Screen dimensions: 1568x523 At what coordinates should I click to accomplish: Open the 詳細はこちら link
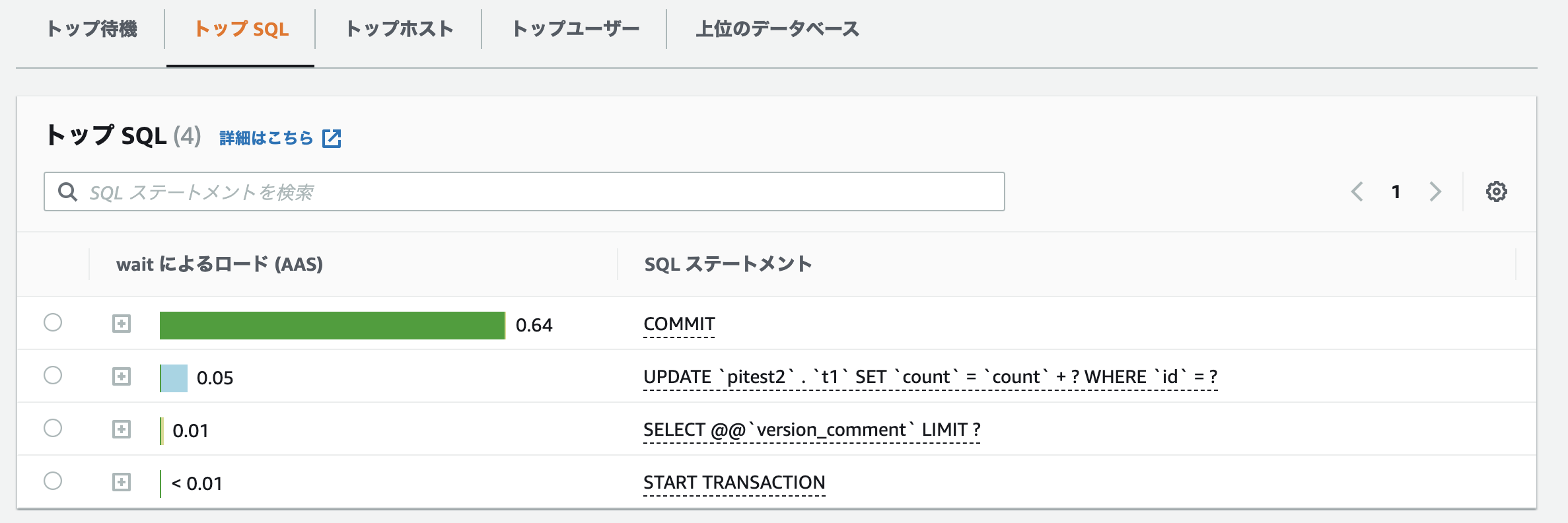[x=266, y=138]
